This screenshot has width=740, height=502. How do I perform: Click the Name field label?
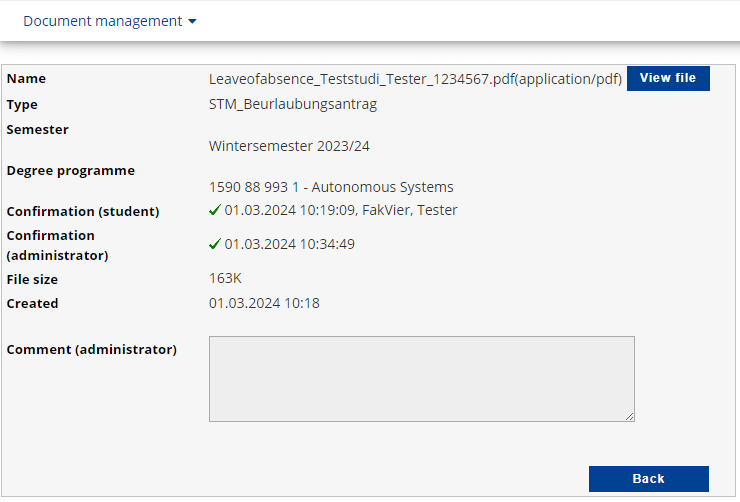(26, 78)
